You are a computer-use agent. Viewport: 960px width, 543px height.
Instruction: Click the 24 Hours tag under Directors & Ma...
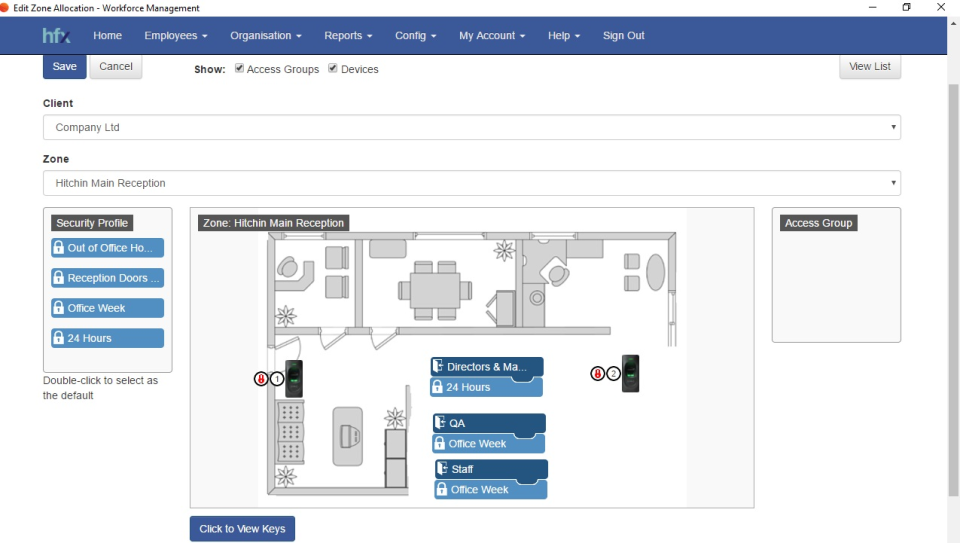pos(486,388)
